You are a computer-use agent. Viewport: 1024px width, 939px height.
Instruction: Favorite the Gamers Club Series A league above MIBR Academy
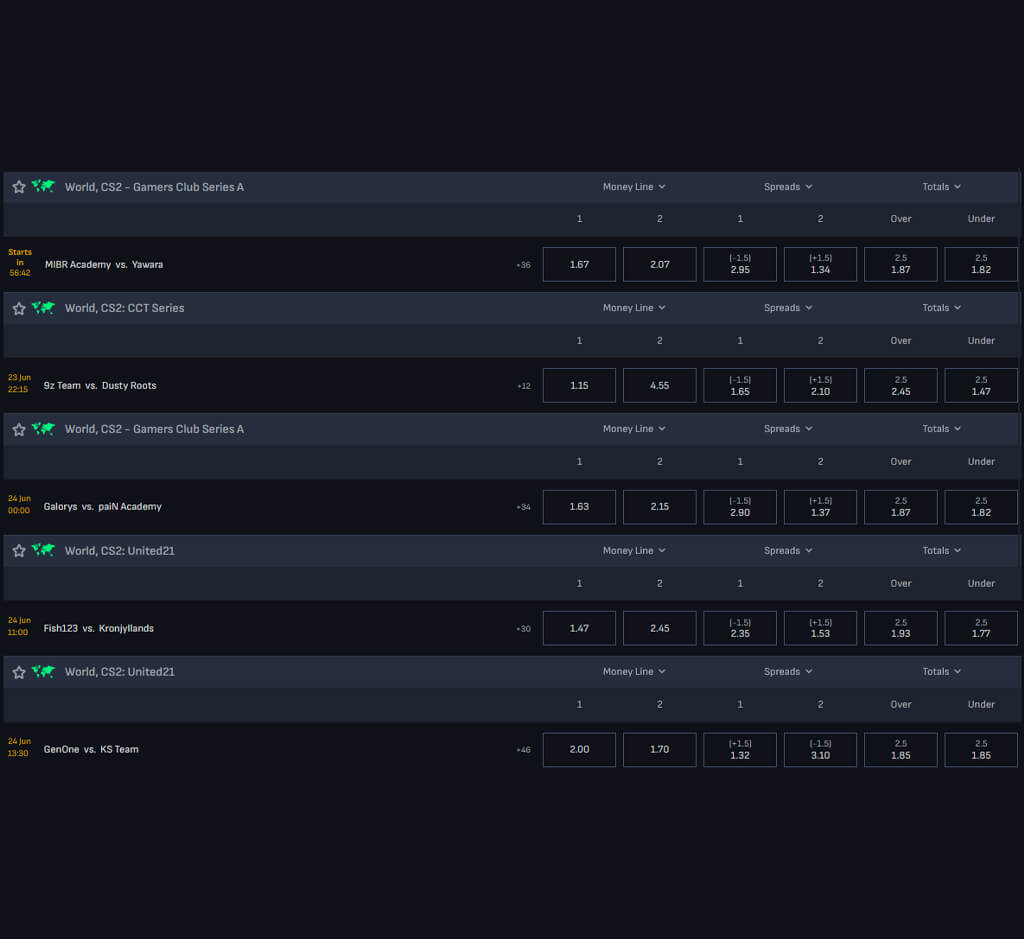19,187
